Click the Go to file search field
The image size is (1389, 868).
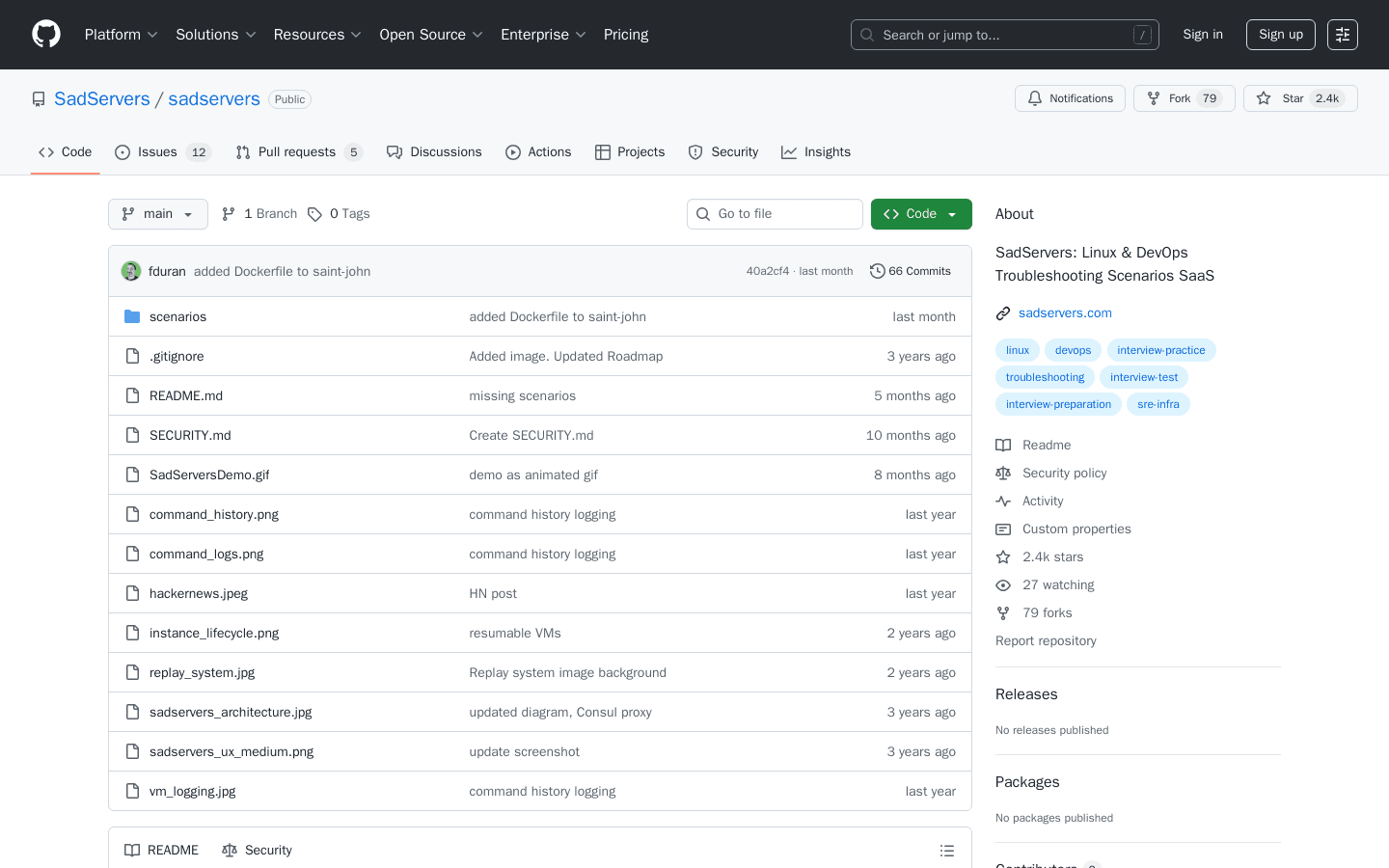(775, 213)
